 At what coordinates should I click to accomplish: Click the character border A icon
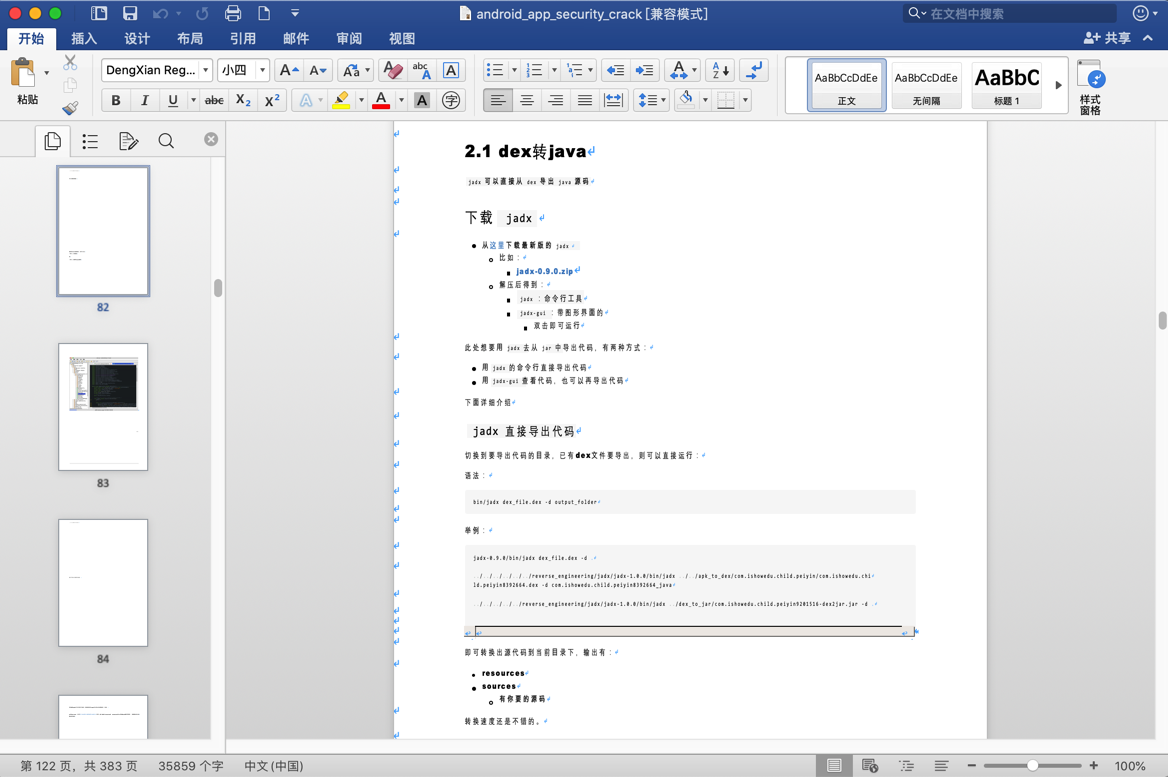pos(451,70)
